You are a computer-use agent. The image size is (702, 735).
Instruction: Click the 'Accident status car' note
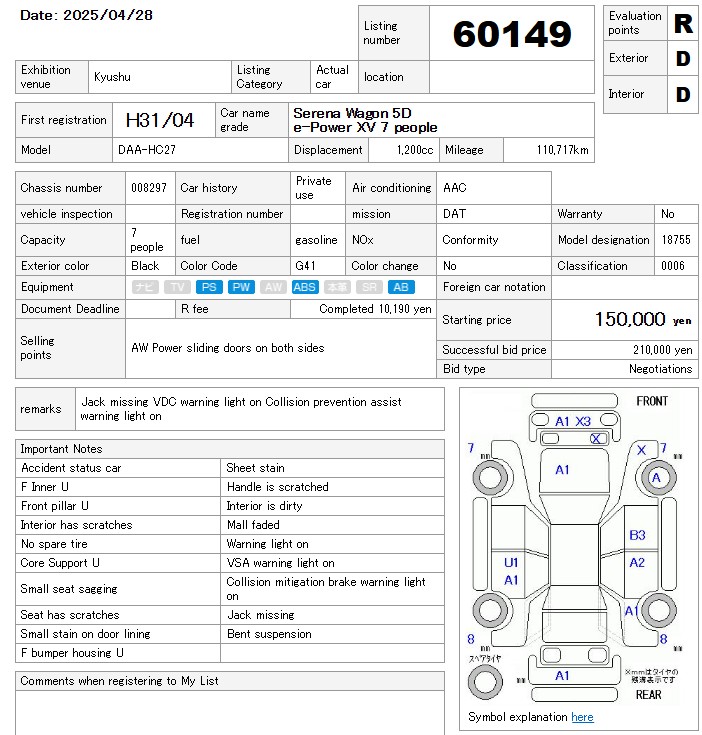[x=71, y=468]
